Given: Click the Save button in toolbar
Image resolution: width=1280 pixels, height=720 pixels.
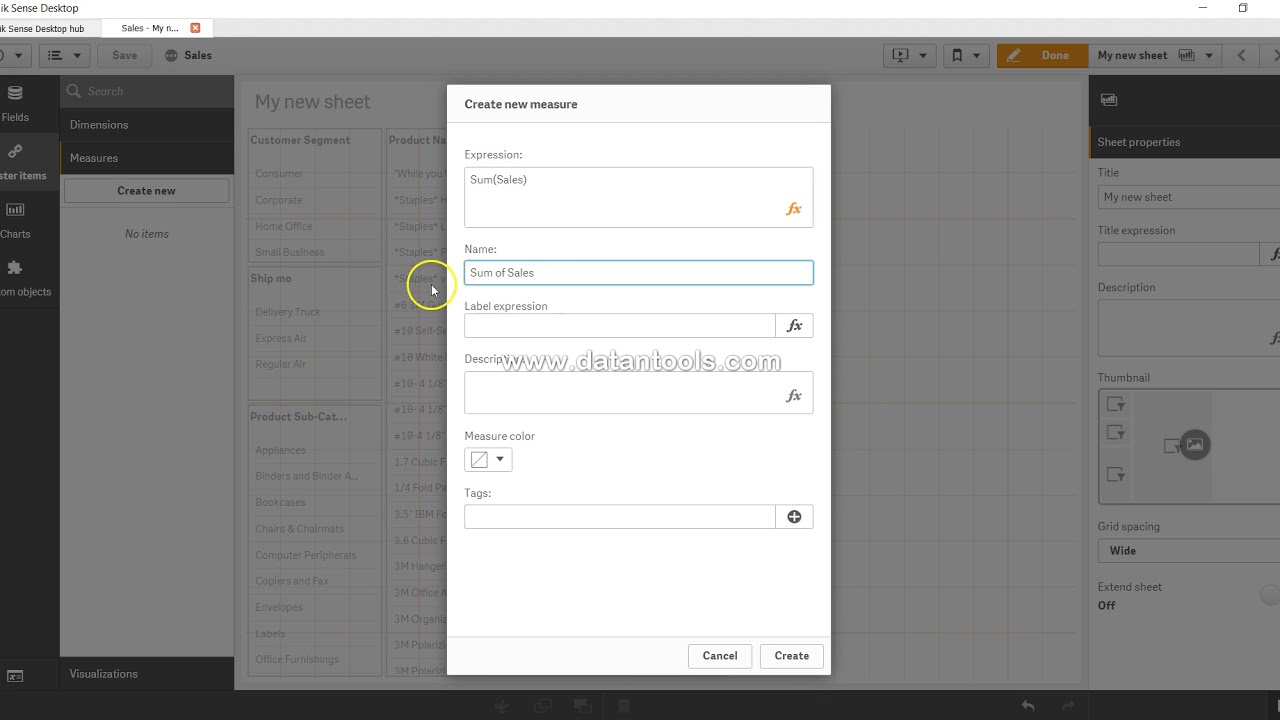Looking at the screenshot, I should 125,55.
